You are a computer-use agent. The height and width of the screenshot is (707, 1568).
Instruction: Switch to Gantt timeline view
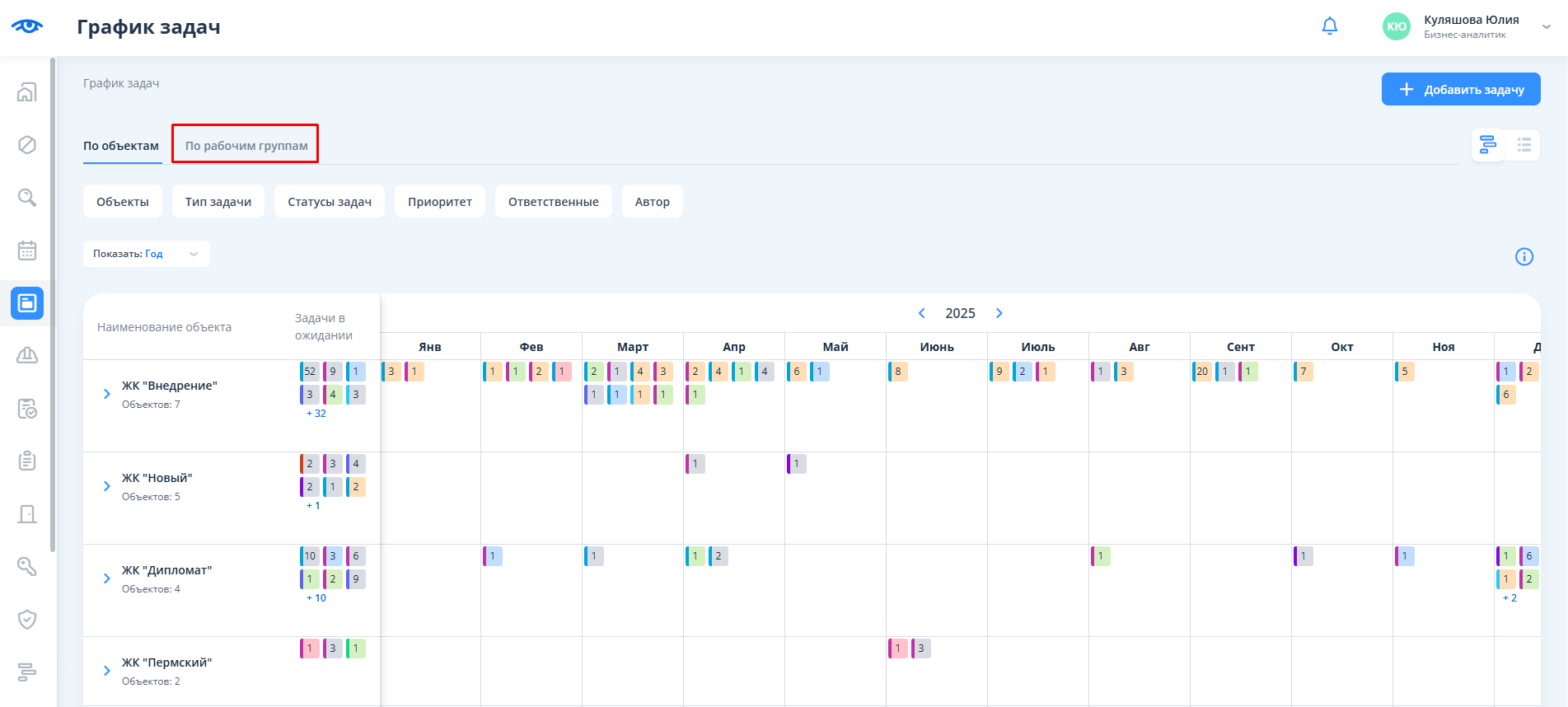pos(1488,145)
